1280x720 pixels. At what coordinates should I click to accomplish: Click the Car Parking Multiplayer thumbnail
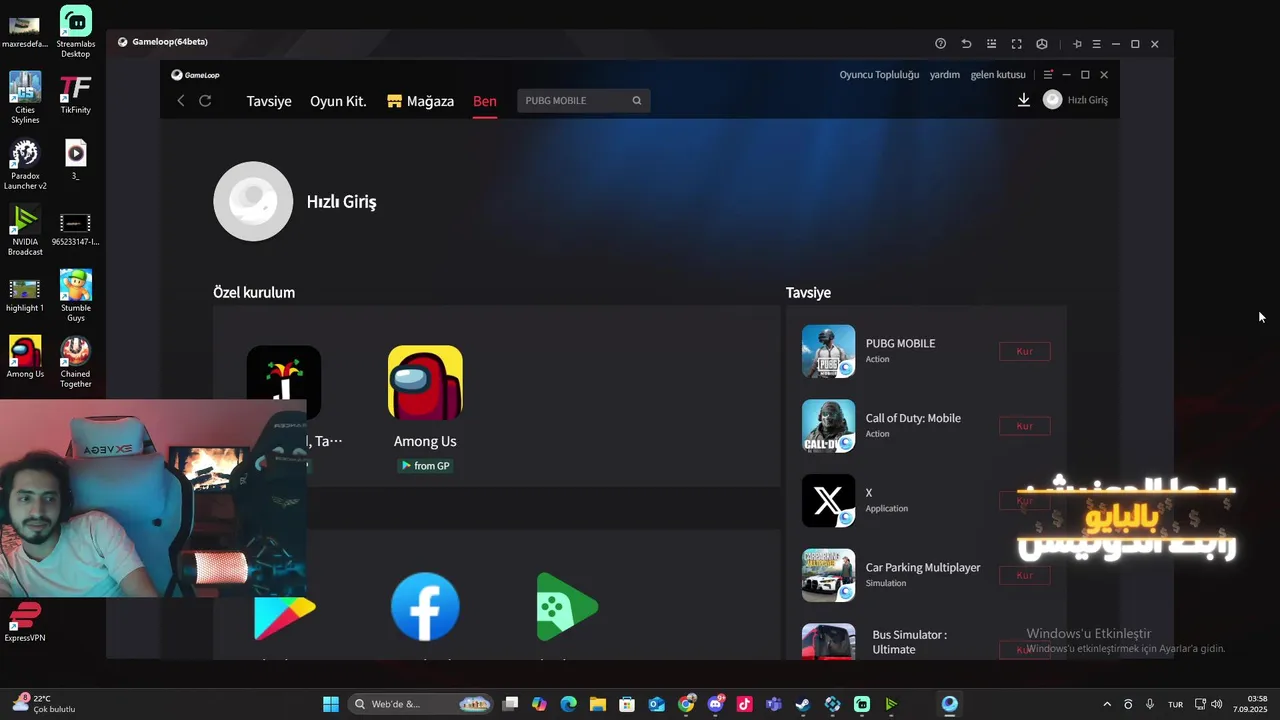tap(828, 575)
